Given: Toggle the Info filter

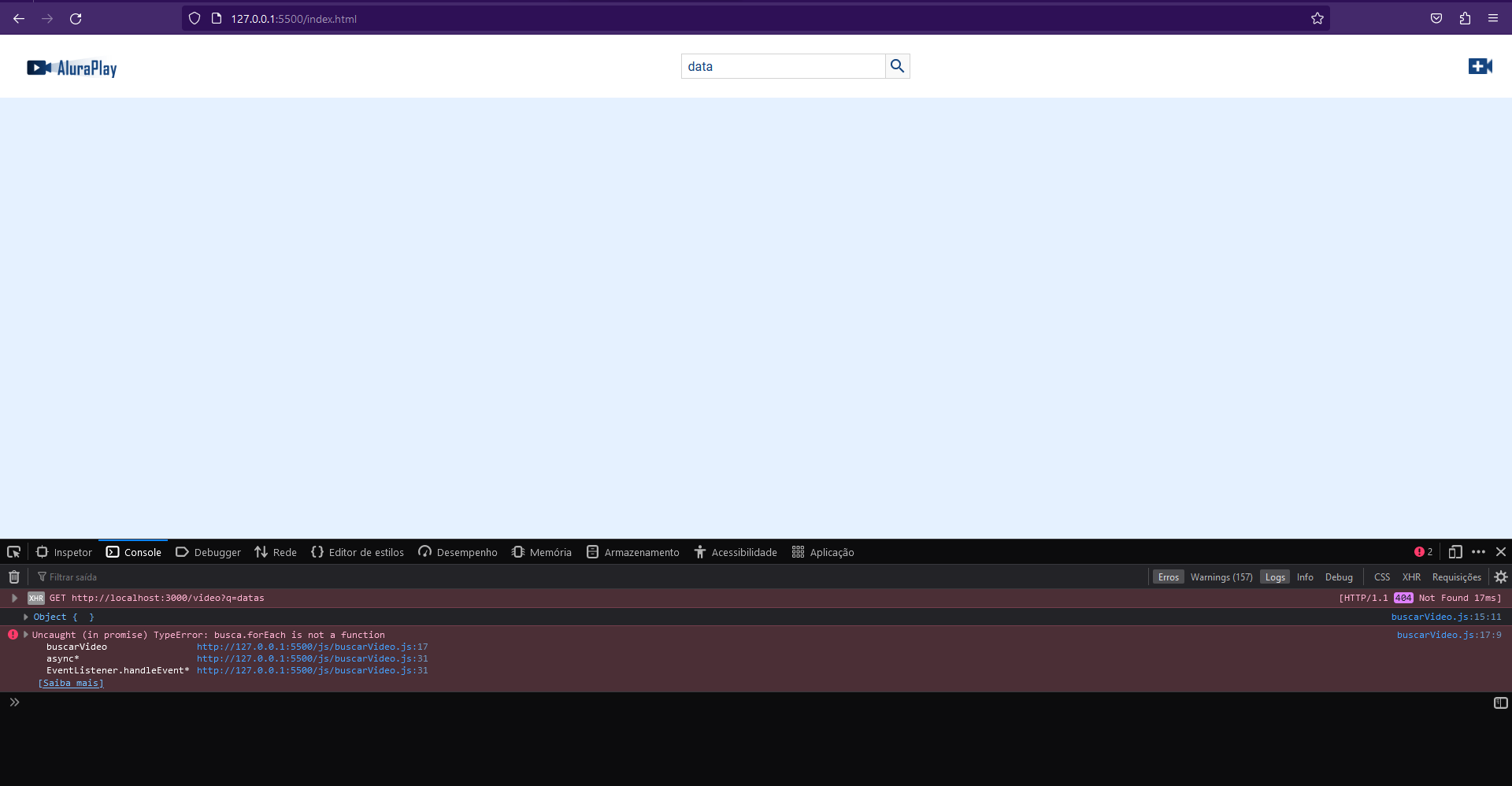Looking at the screenshot, I should tap(1305, 577).
